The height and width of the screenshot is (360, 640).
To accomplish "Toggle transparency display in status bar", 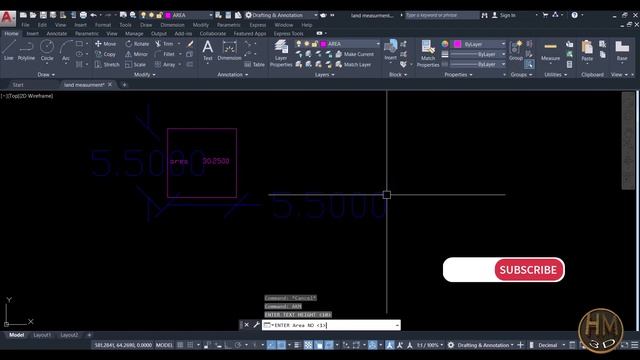I will point(308,345).
